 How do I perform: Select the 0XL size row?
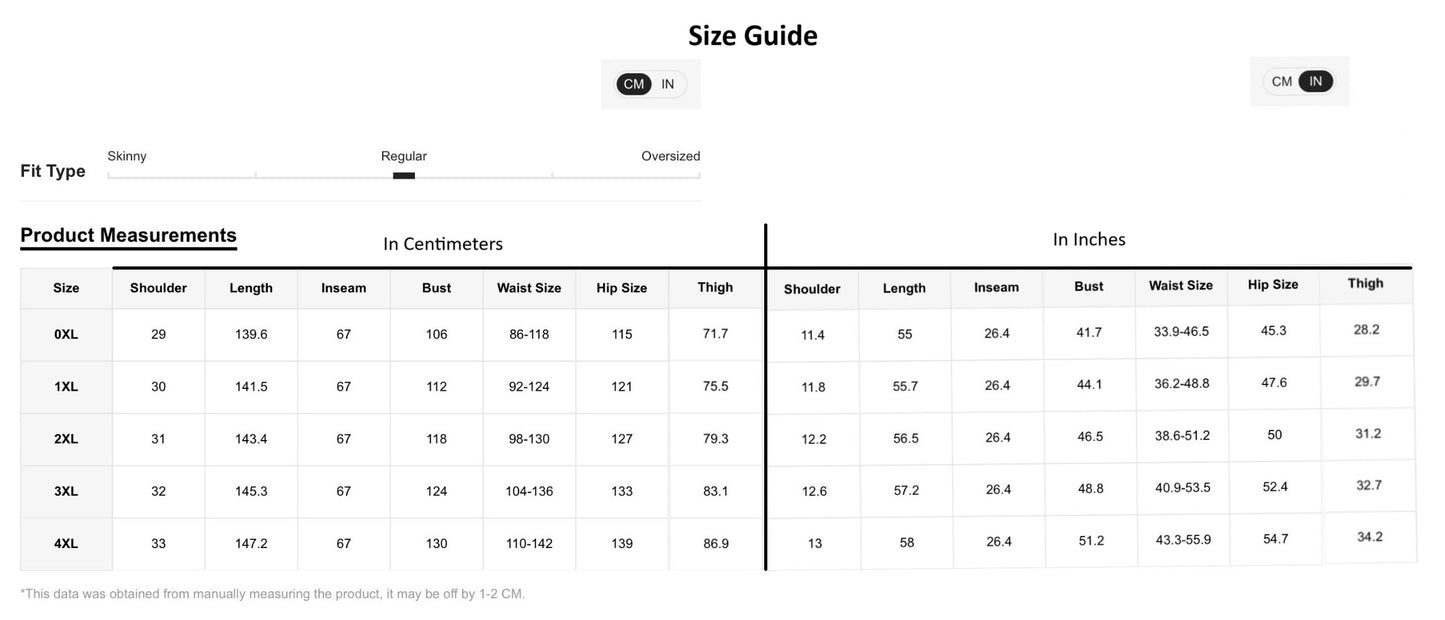65,333
